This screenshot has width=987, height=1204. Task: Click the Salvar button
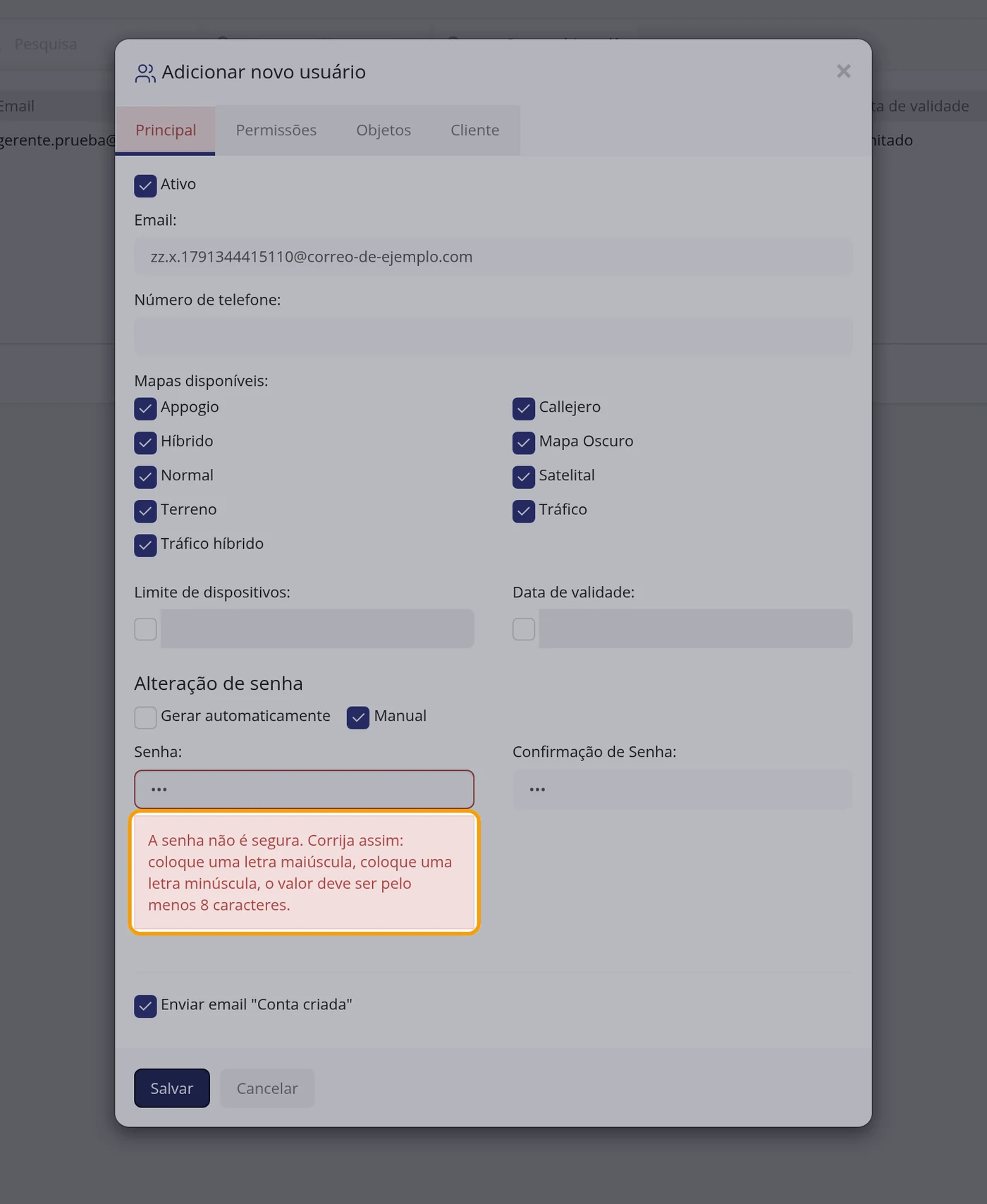(x=172, y=1088)
